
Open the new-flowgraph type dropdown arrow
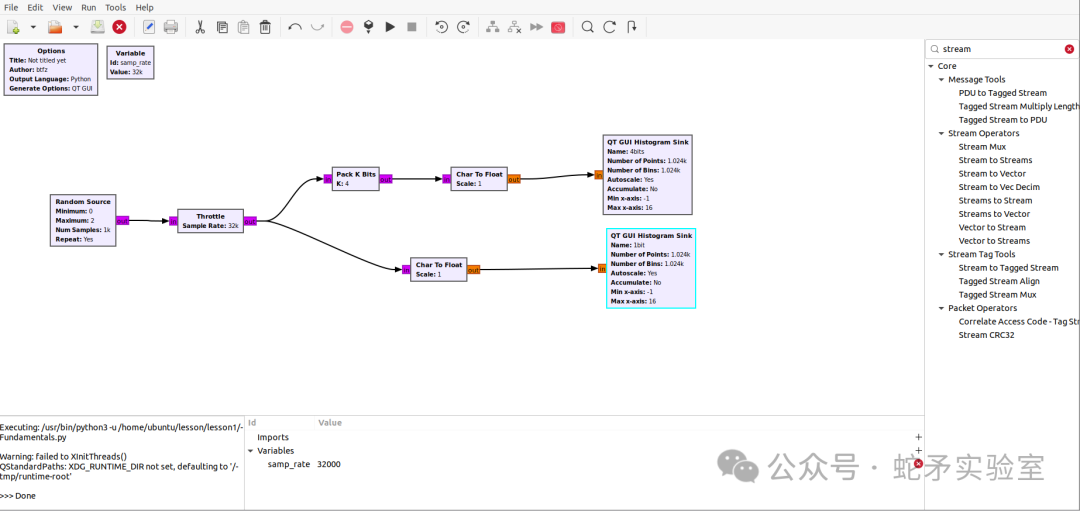(x=32, y=27)
